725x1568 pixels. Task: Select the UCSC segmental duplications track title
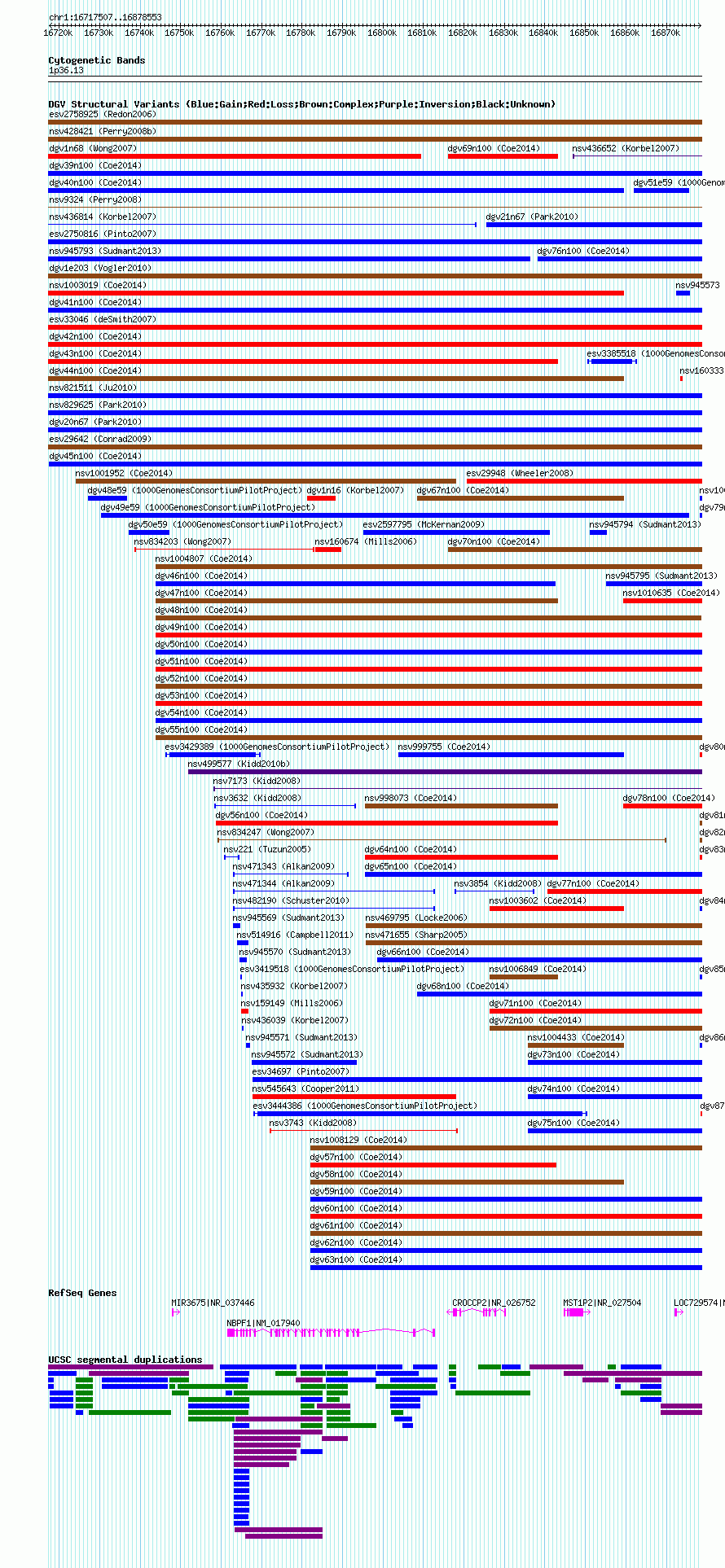coord(125,1360)
